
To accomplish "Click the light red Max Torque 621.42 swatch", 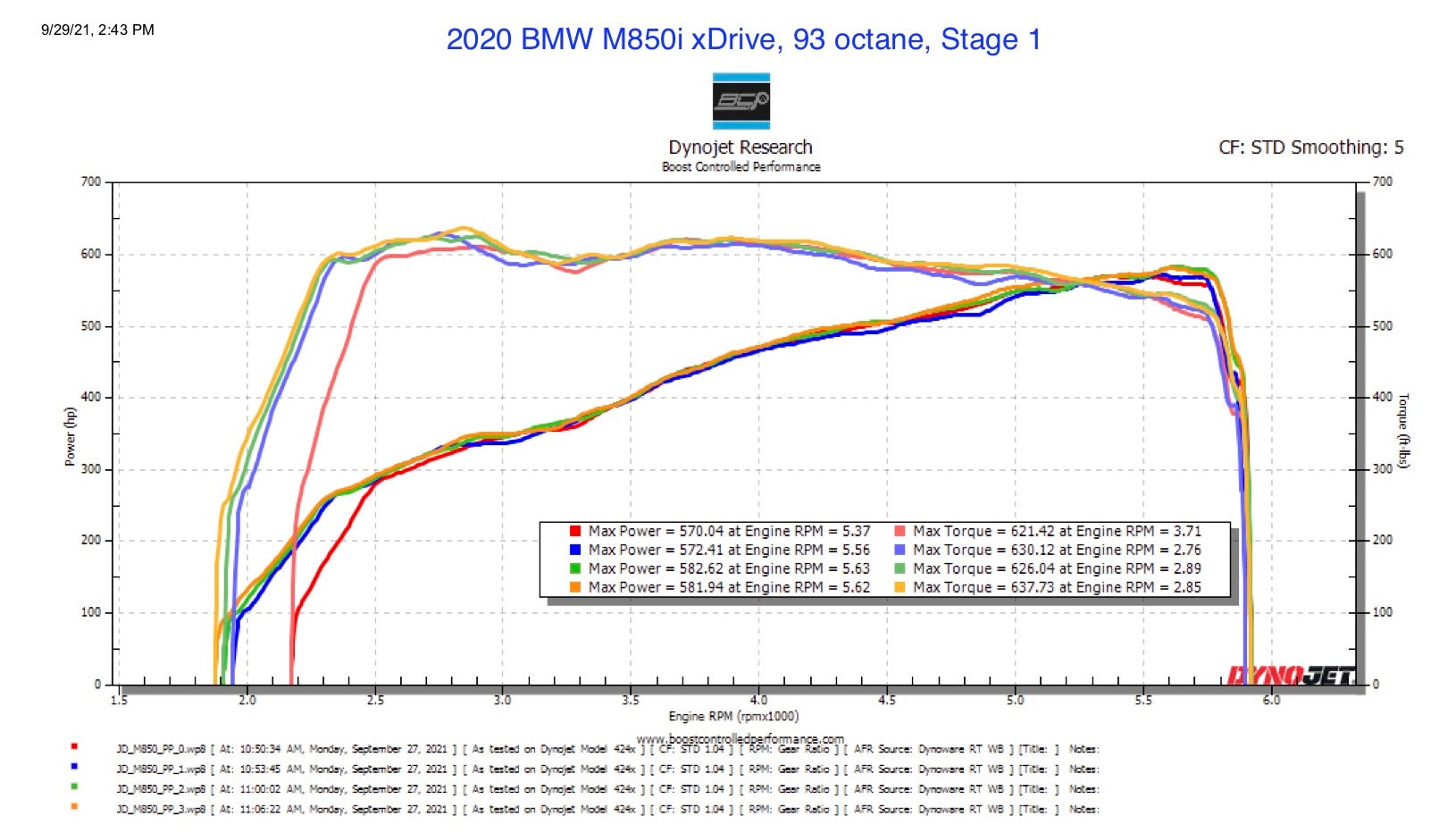I will pyautogui.click(x=900, y=531).
